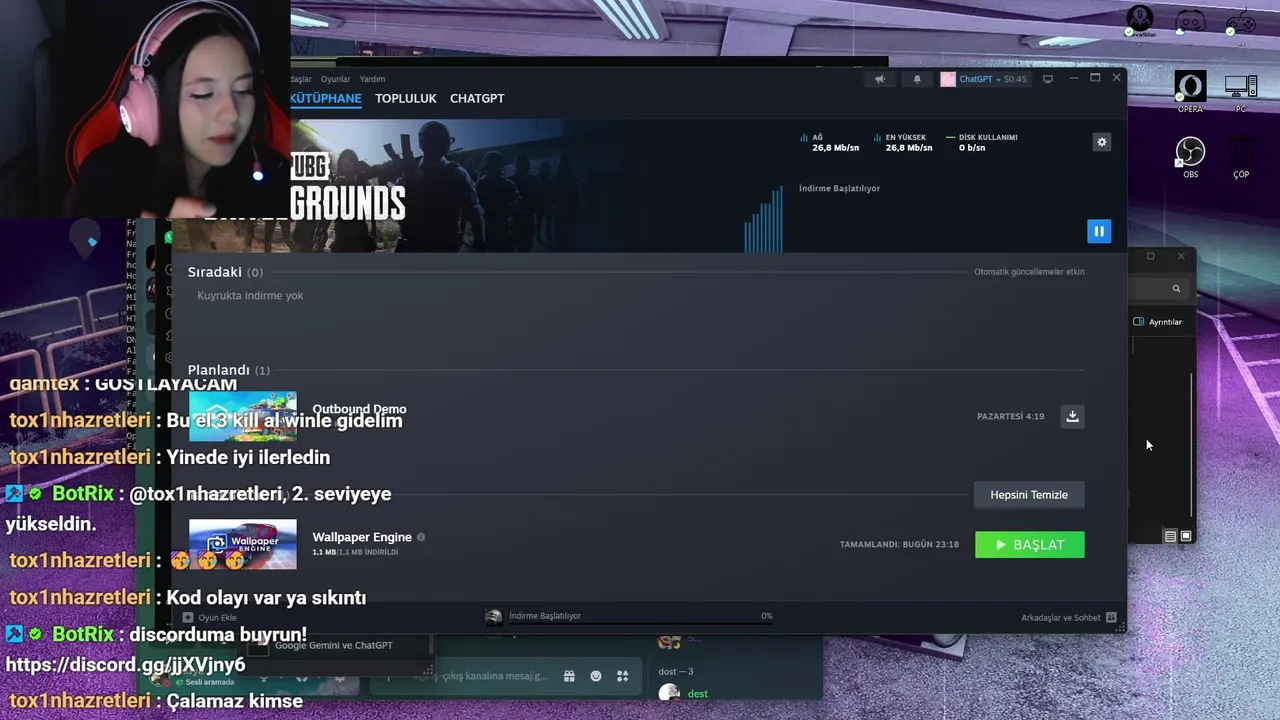
Task: Open Outbound Demo thumbnail
Action: pos(243,416)
